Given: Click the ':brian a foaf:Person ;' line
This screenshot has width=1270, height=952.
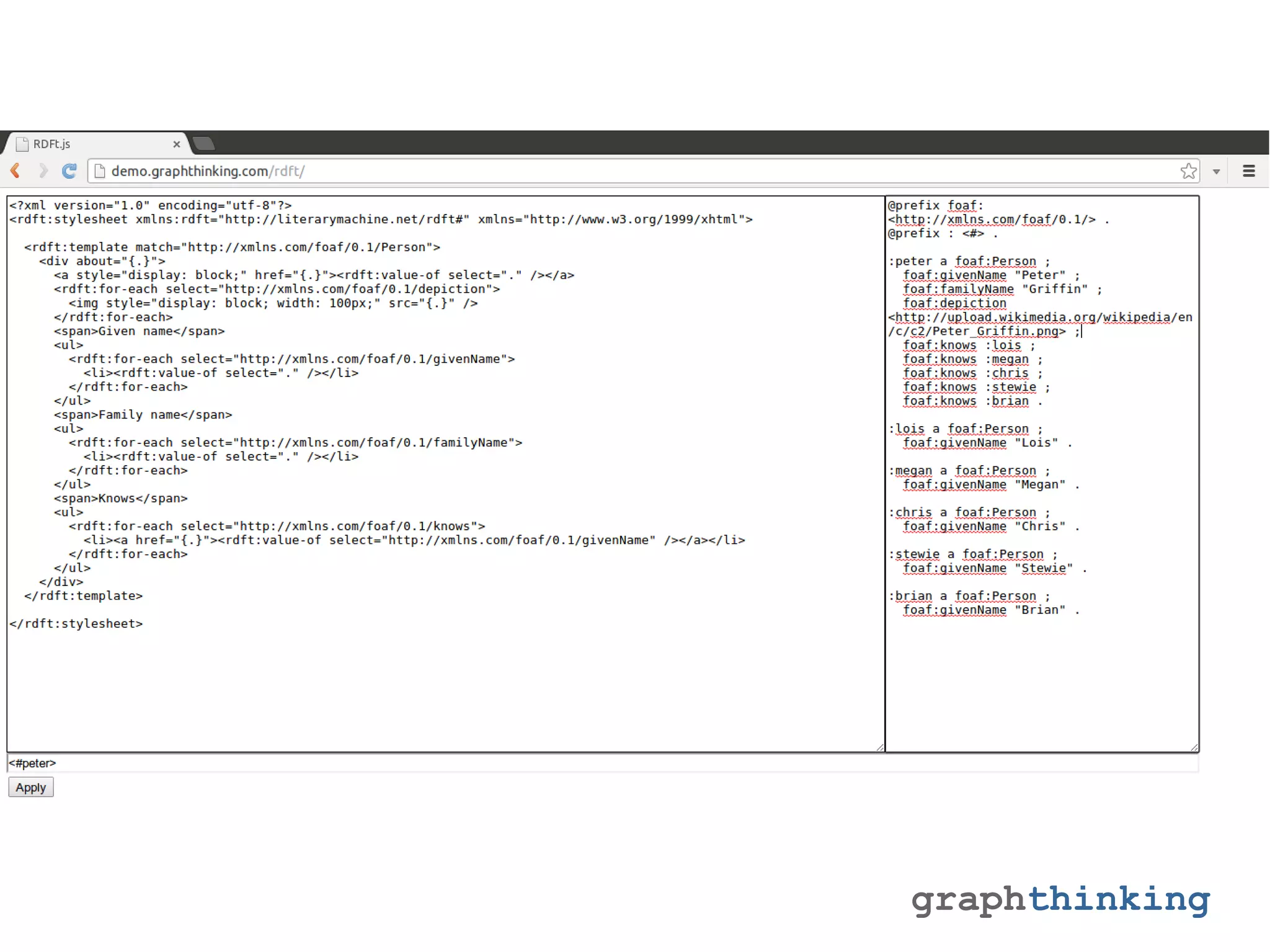Looking at the screenshot, I should click(x=969, y=595).
